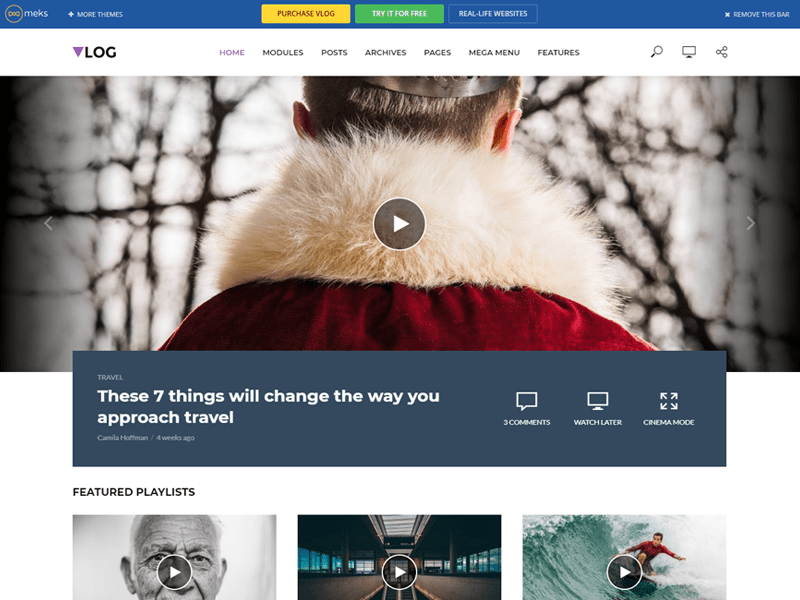
Task: Select the Featured Playlists heading
Action: [x=134, y=492]
